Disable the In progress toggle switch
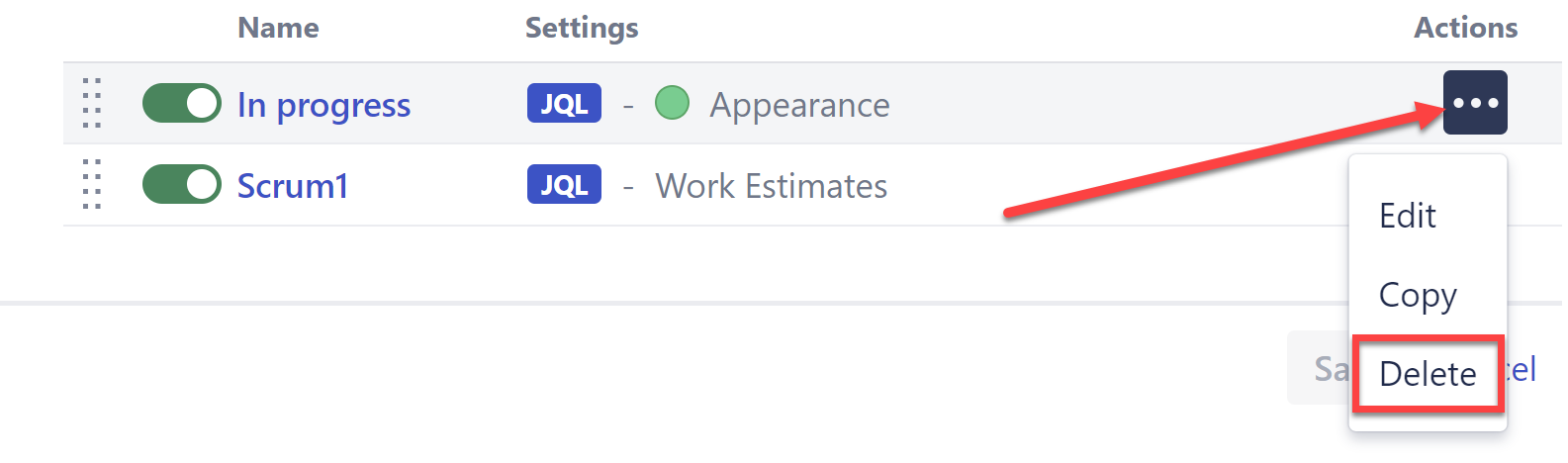This screenshot has width=1568, height=463. [x=182, y=103]
